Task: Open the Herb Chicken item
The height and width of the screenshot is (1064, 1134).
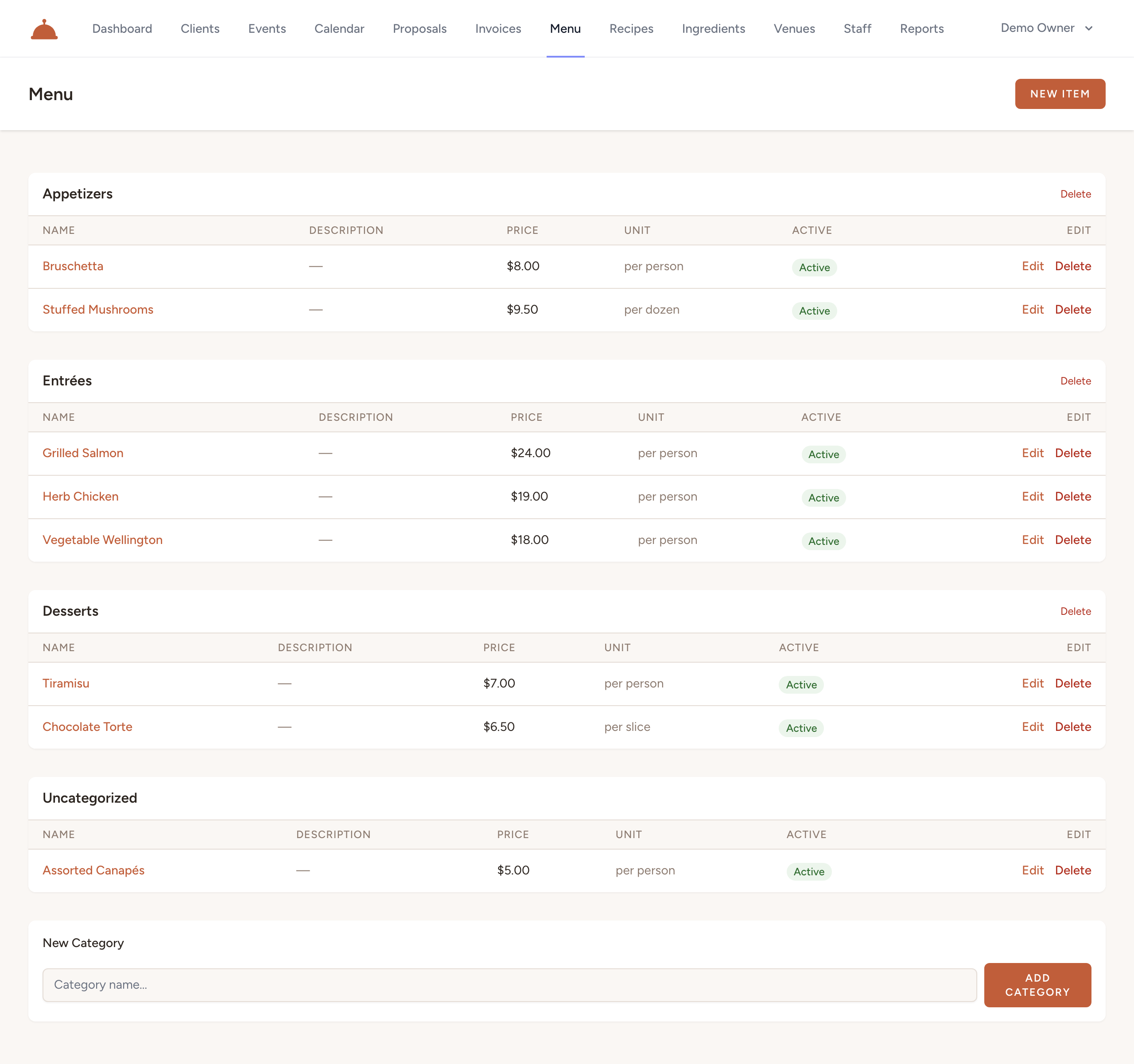Action: (81, 497)
